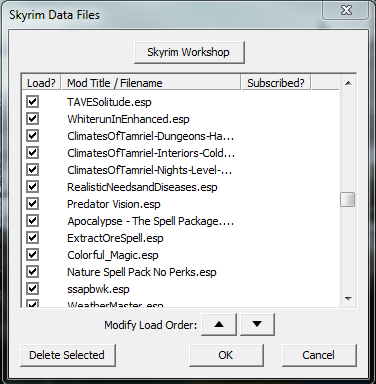Toggle the ClimatesOfTamriel-Interiors-Cold checkbox
Screen dimensions: 376x384
(32, 153)
